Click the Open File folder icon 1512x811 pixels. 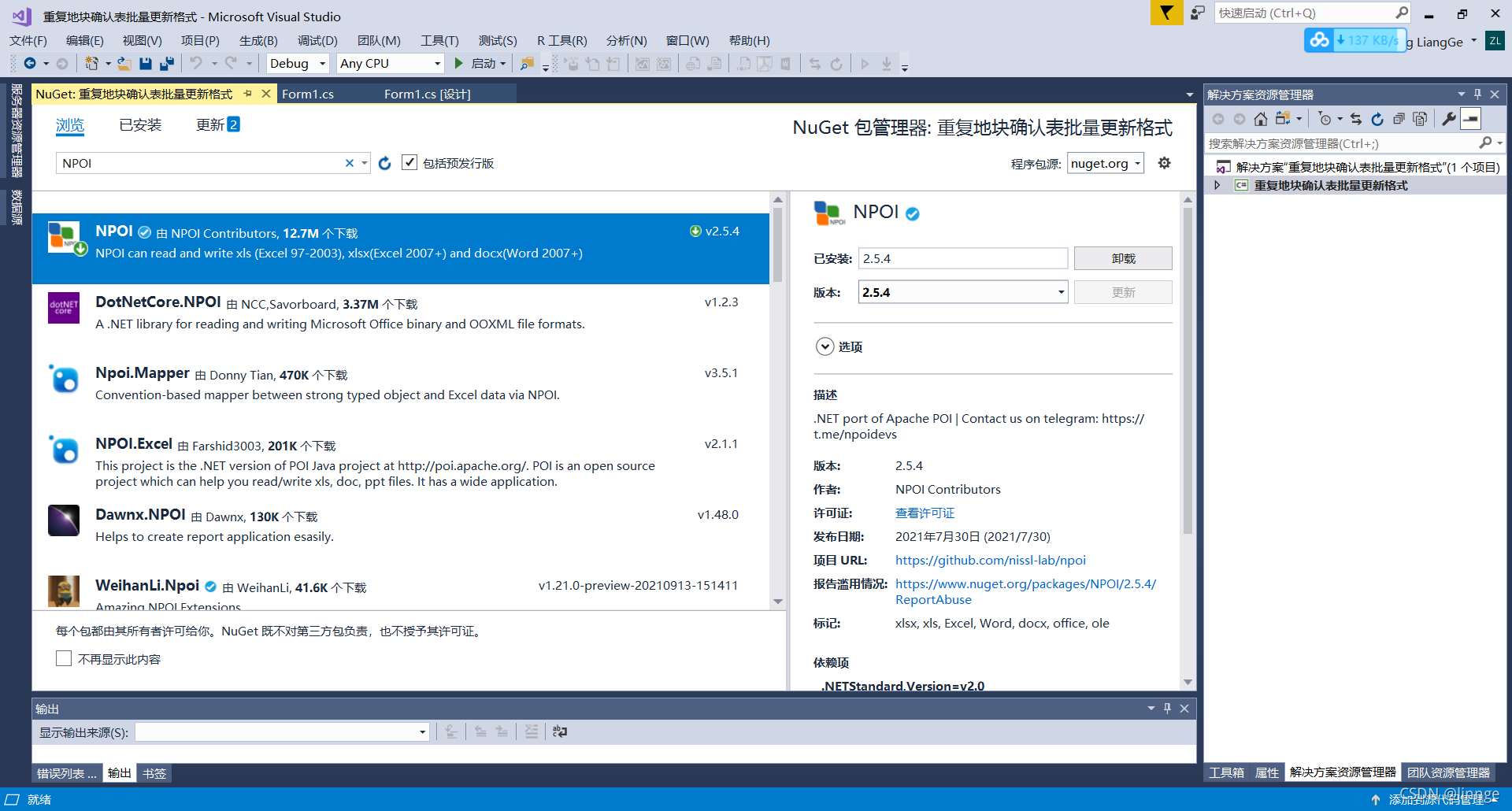(124, 64)
